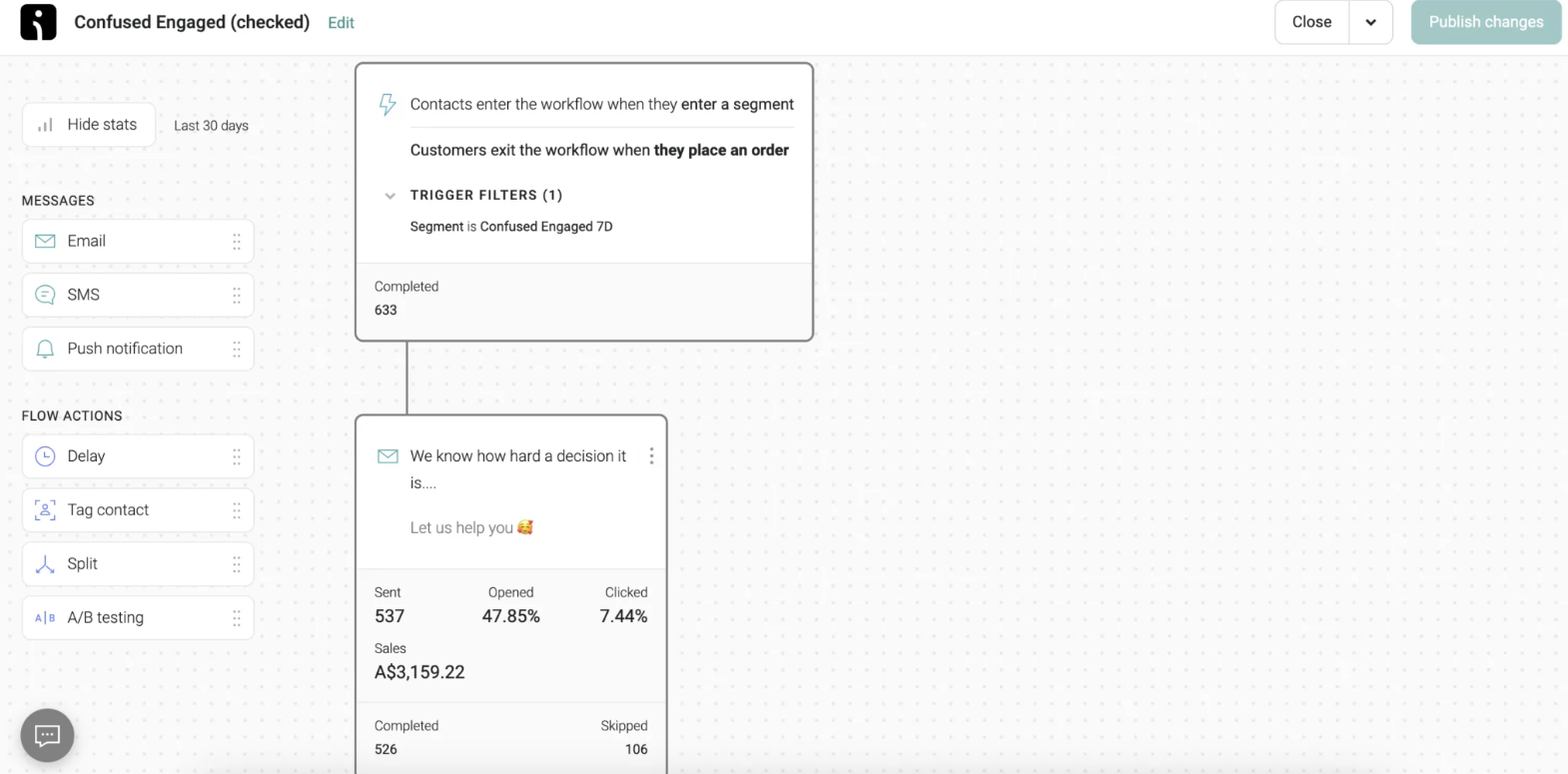Viewport: 1568px width, 774px height.
Task: Toggle the envelope icon on the email step
Action: [x=388, y=455]
